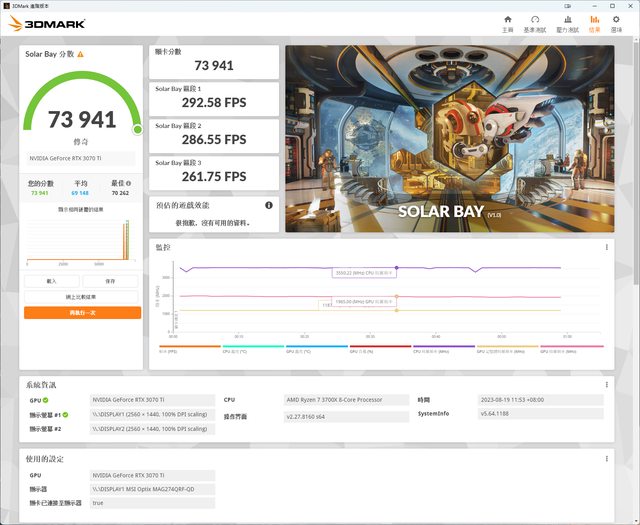Open the system info (系統資訊) three-dot menu

(x=606, y=384)
